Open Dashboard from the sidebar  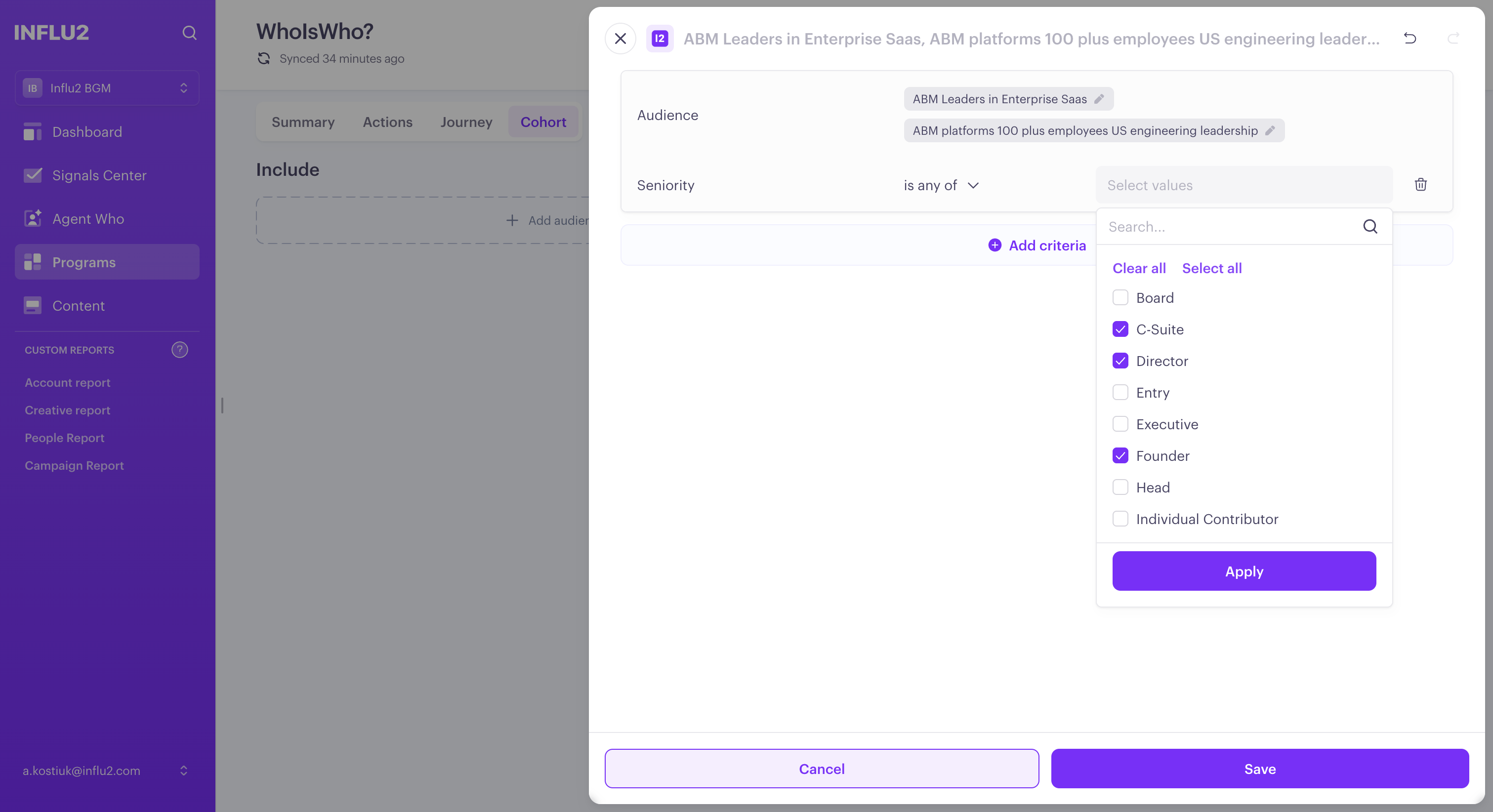point(107,131)
